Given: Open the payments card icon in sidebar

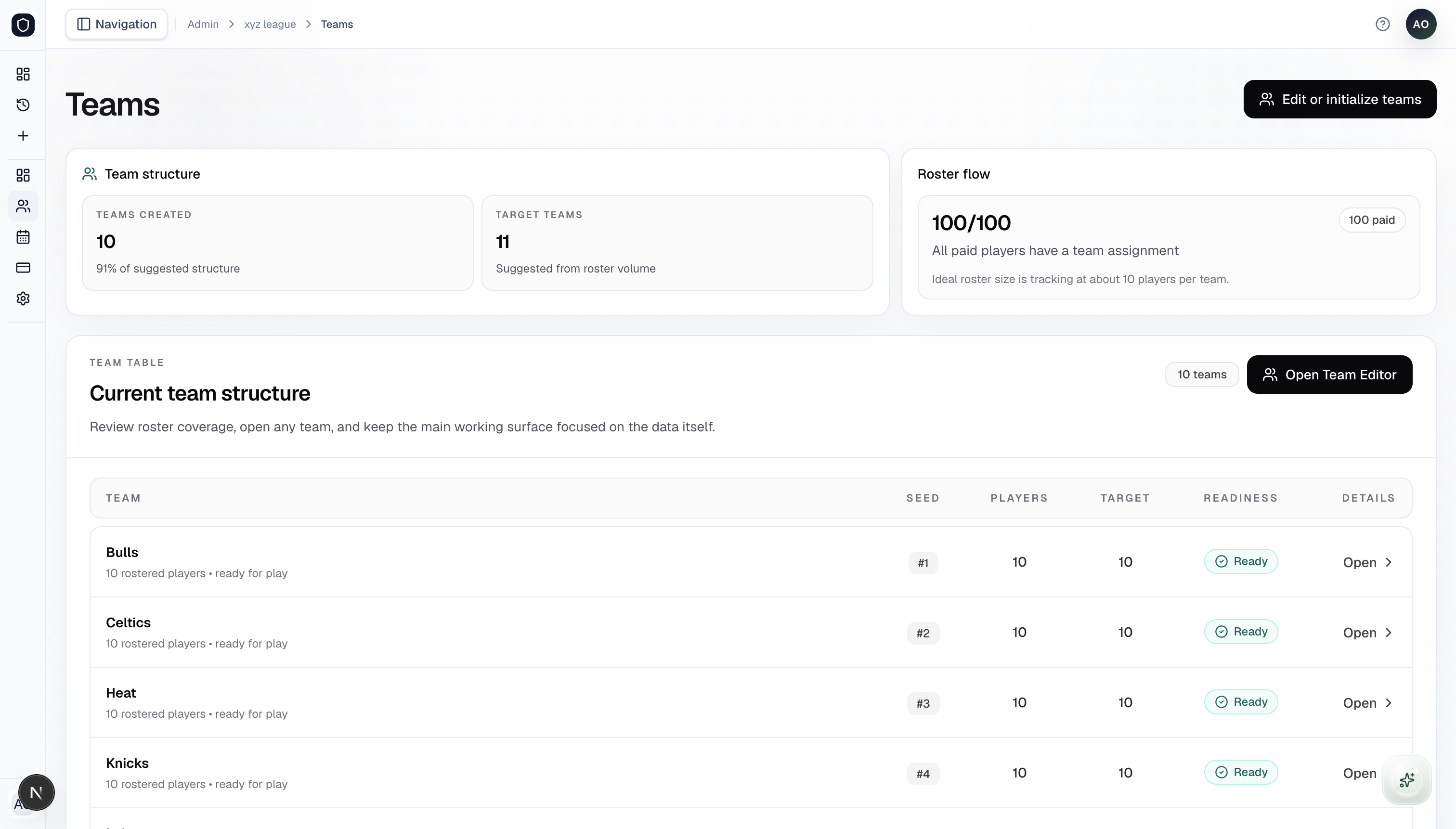Looking at the screenshot, I should (x=23, y=268).
